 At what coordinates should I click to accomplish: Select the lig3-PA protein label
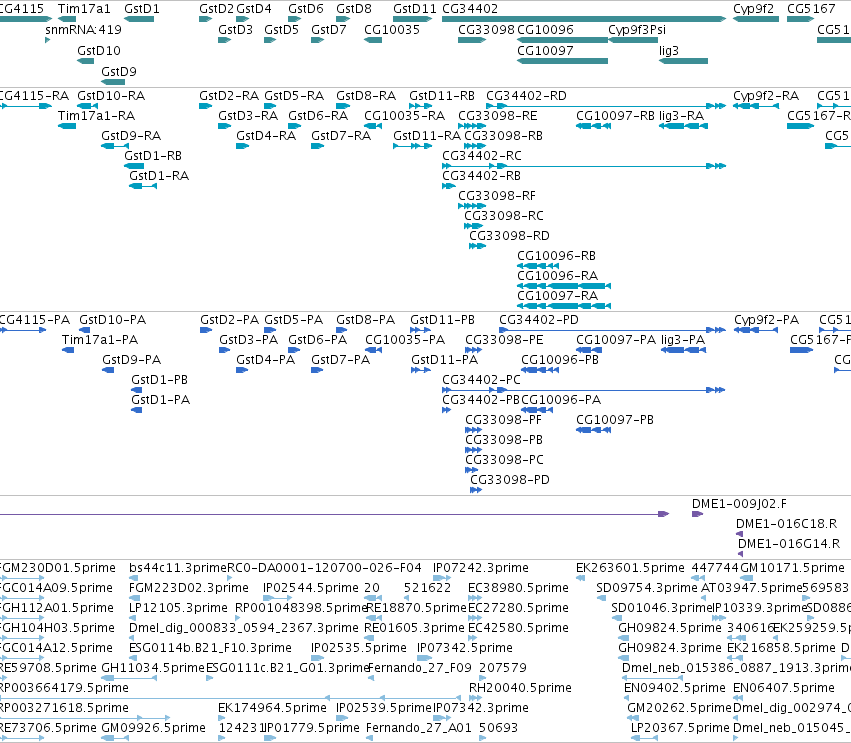coord(683,340)
